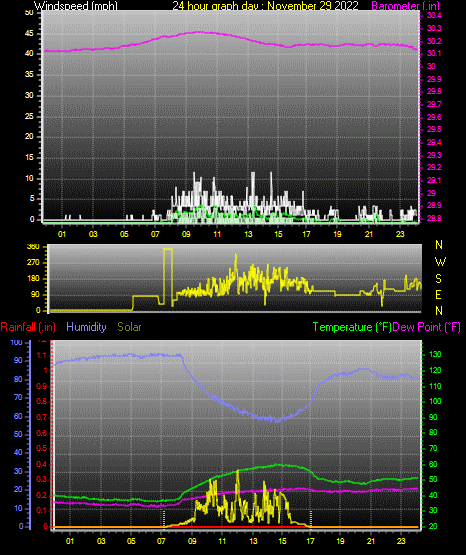The width and height of the screenshot is (466, 555).
Task: Click hour "05" under the bottom humidity chart
Action: click(131, 541)
